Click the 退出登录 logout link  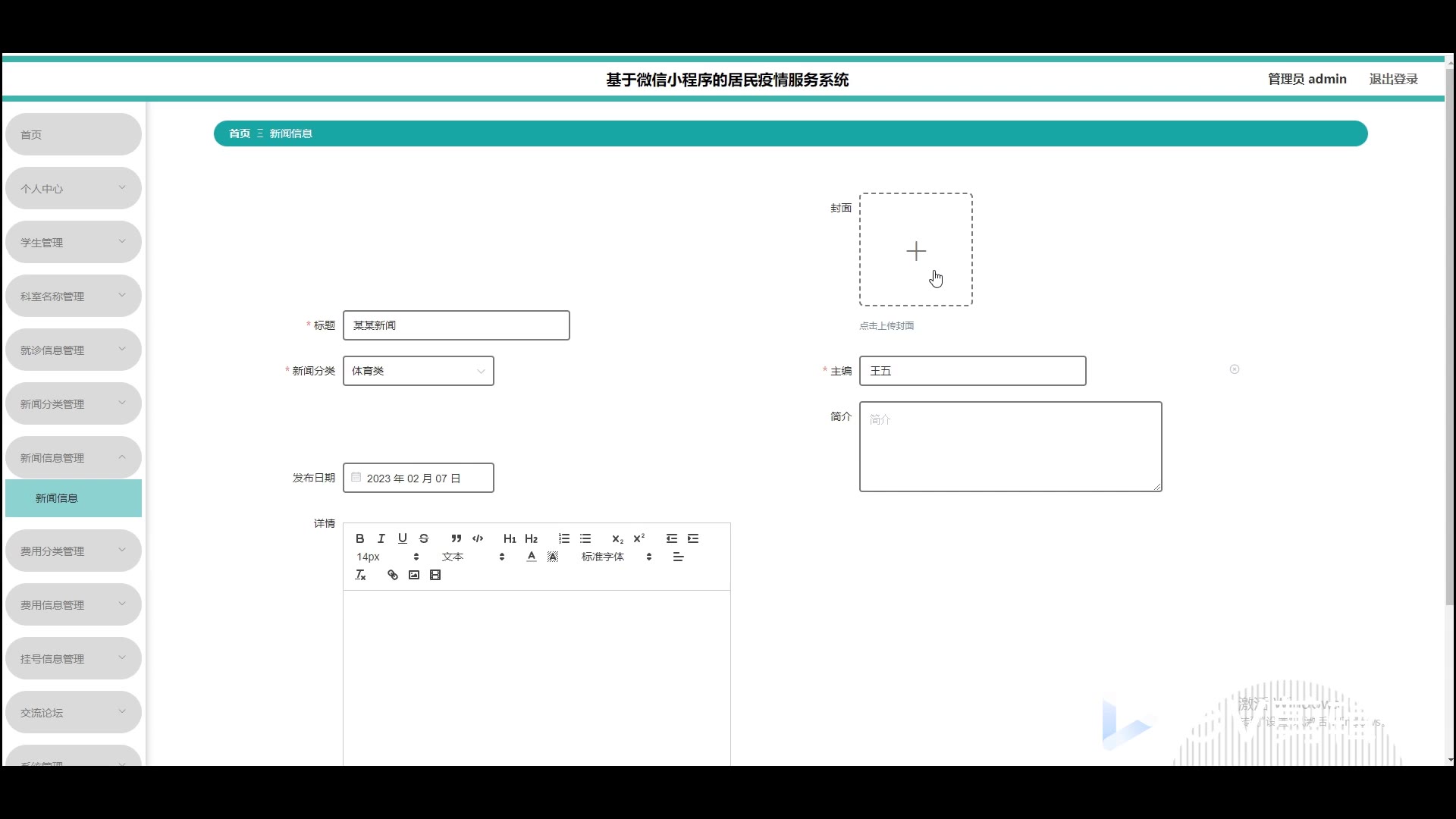tap(1393, 79)
